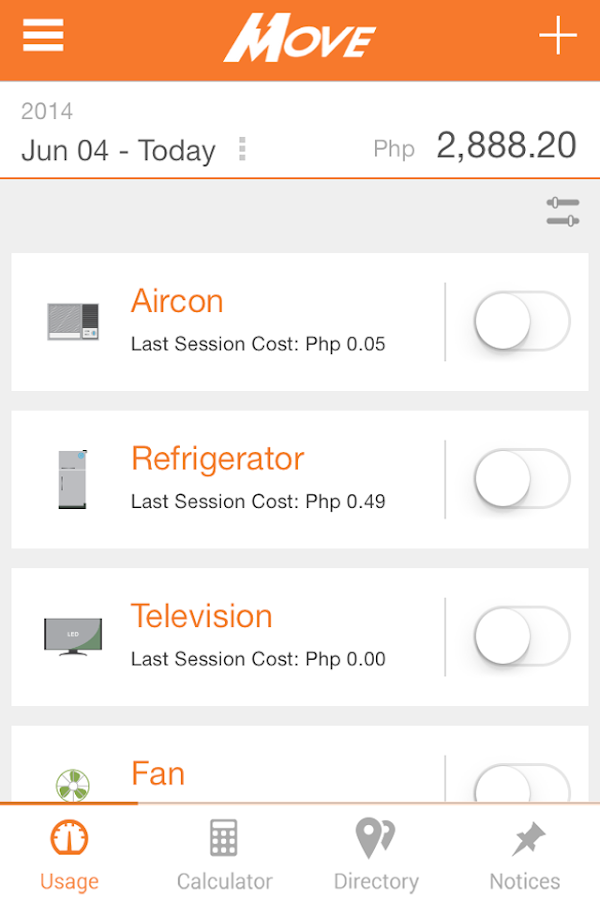The width and height of the screenshot is (600, 900).
Task: Enable the Refrigerator toggle switch
Action: (x=521, y=479)
